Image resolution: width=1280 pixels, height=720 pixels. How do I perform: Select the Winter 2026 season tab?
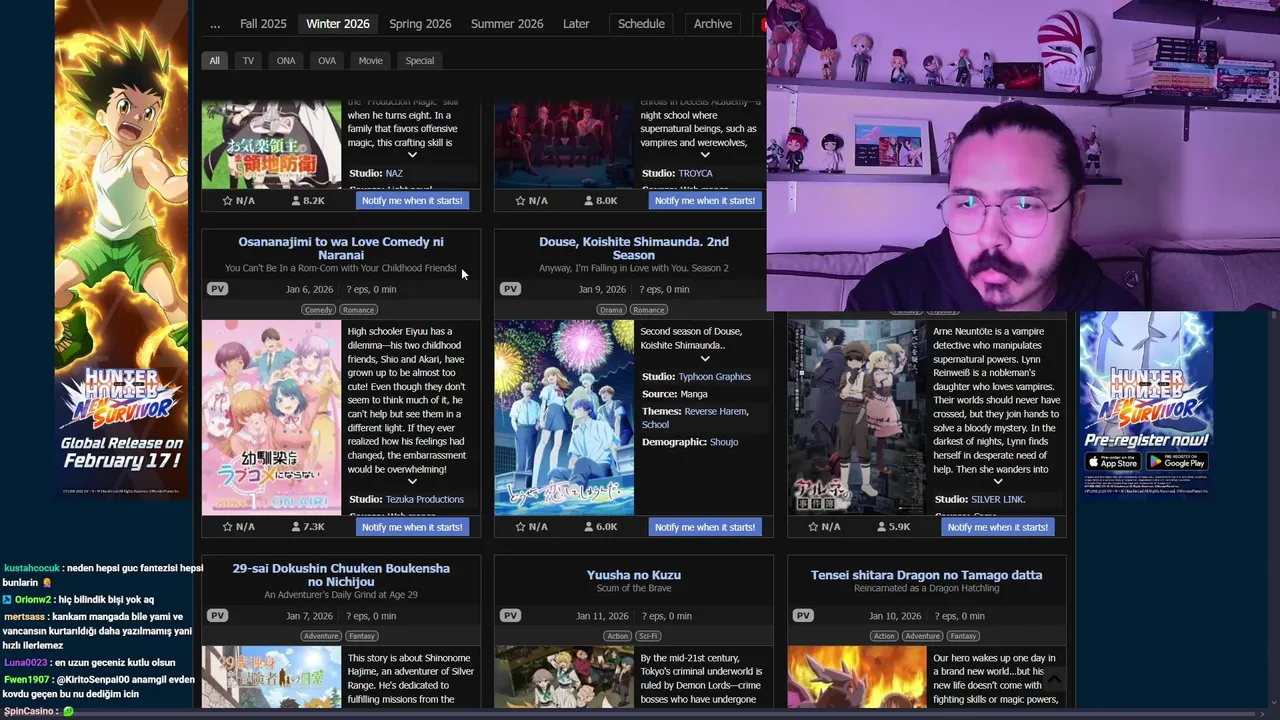338,24
